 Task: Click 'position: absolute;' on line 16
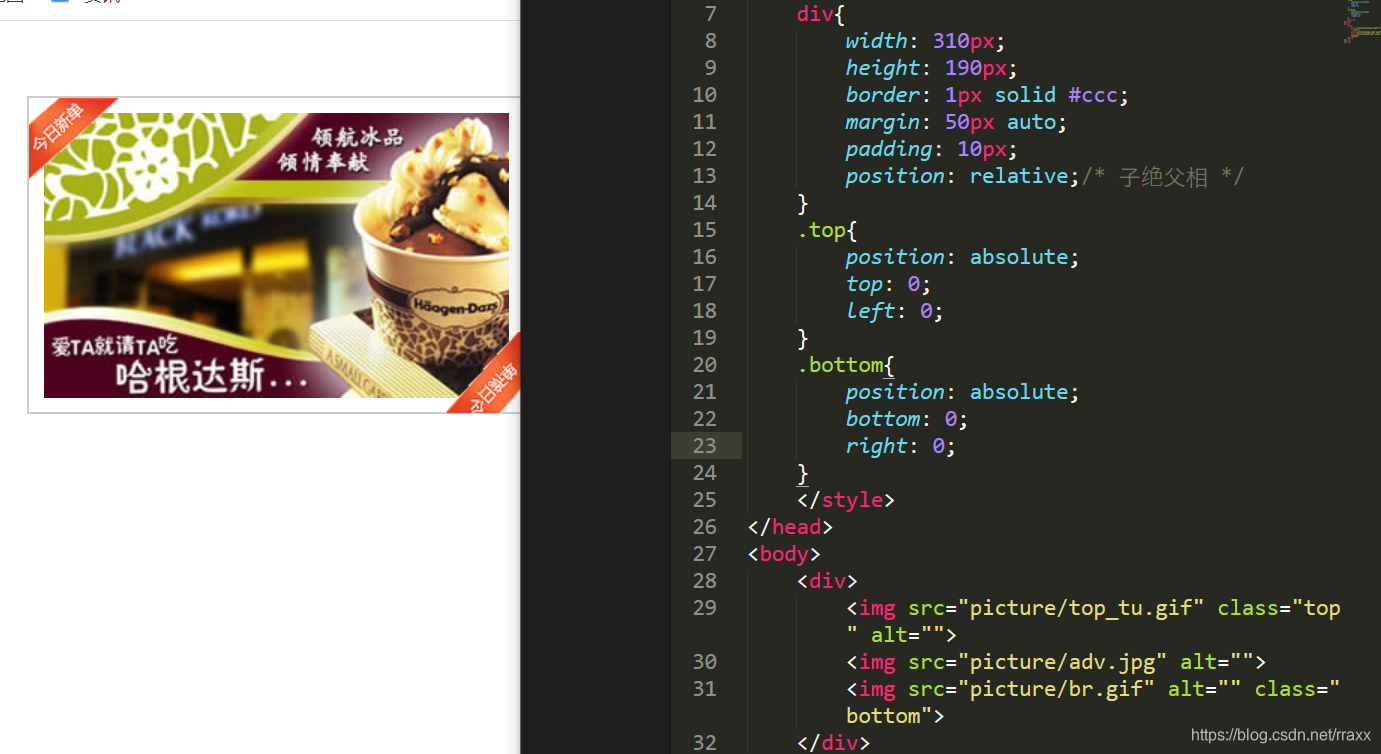(x=963, y=257)
